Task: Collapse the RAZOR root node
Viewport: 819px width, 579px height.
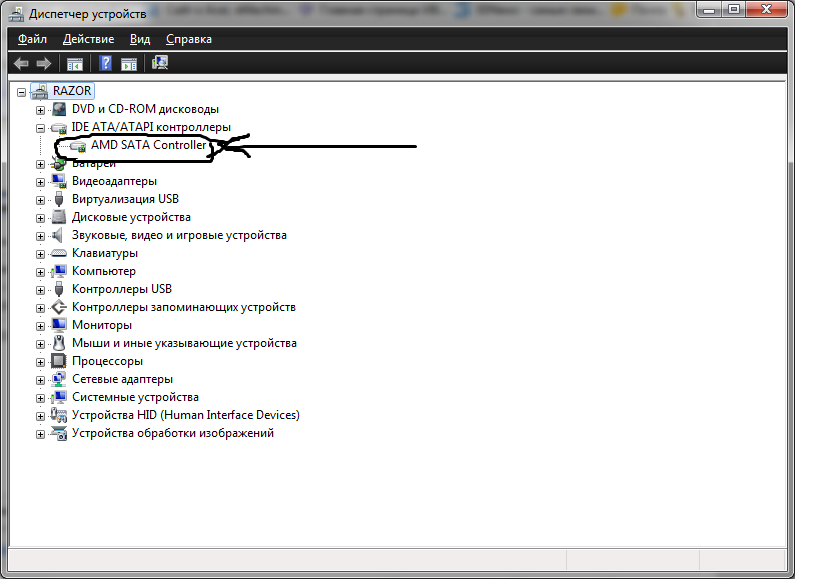Action: 21,92
